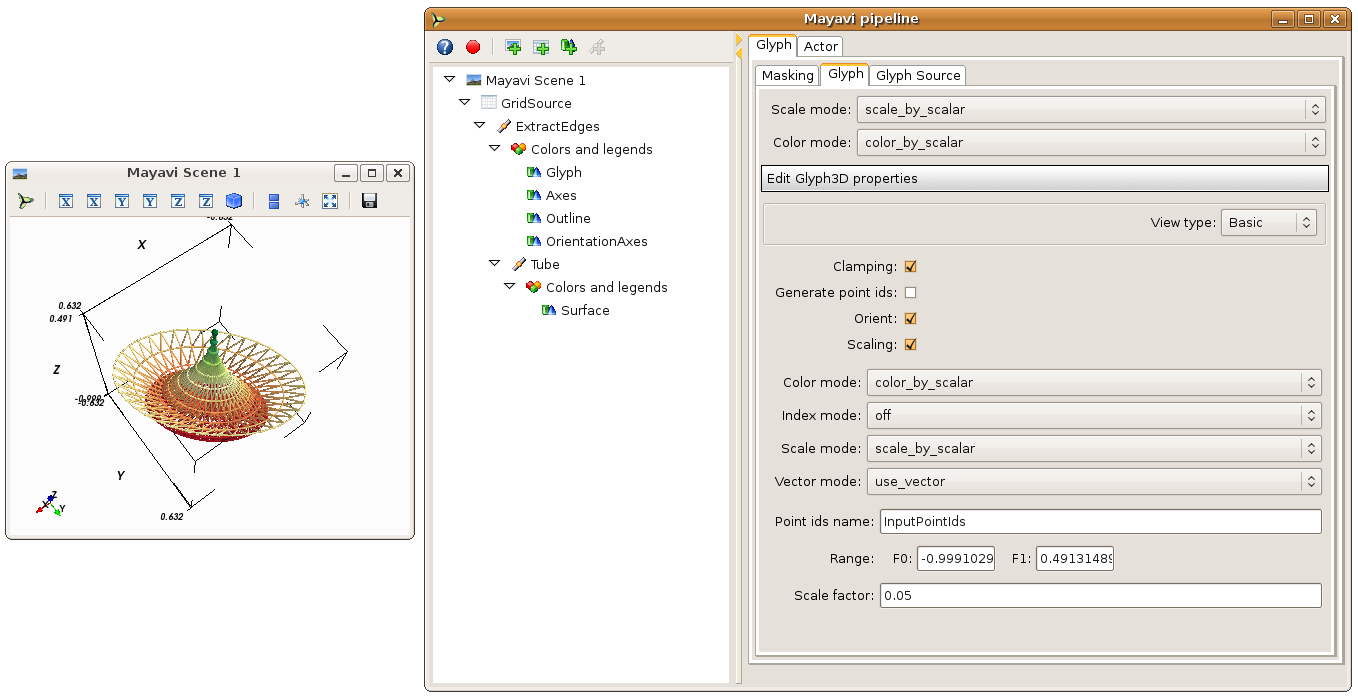Screen dimensions: 1358x698
Task: Collapse the ExtractEdges tree node
Action: [479, 126]
